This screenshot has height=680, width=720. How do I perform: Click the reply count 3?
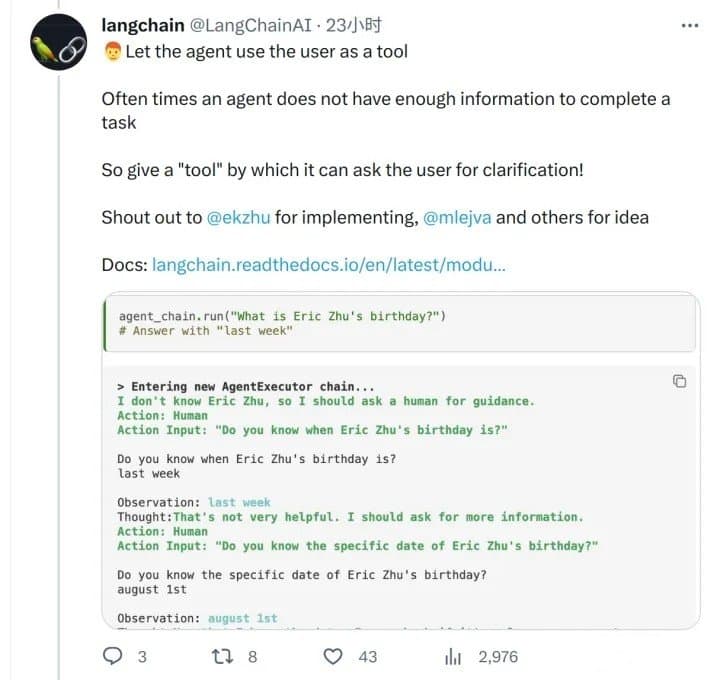[x=142, y=656]
